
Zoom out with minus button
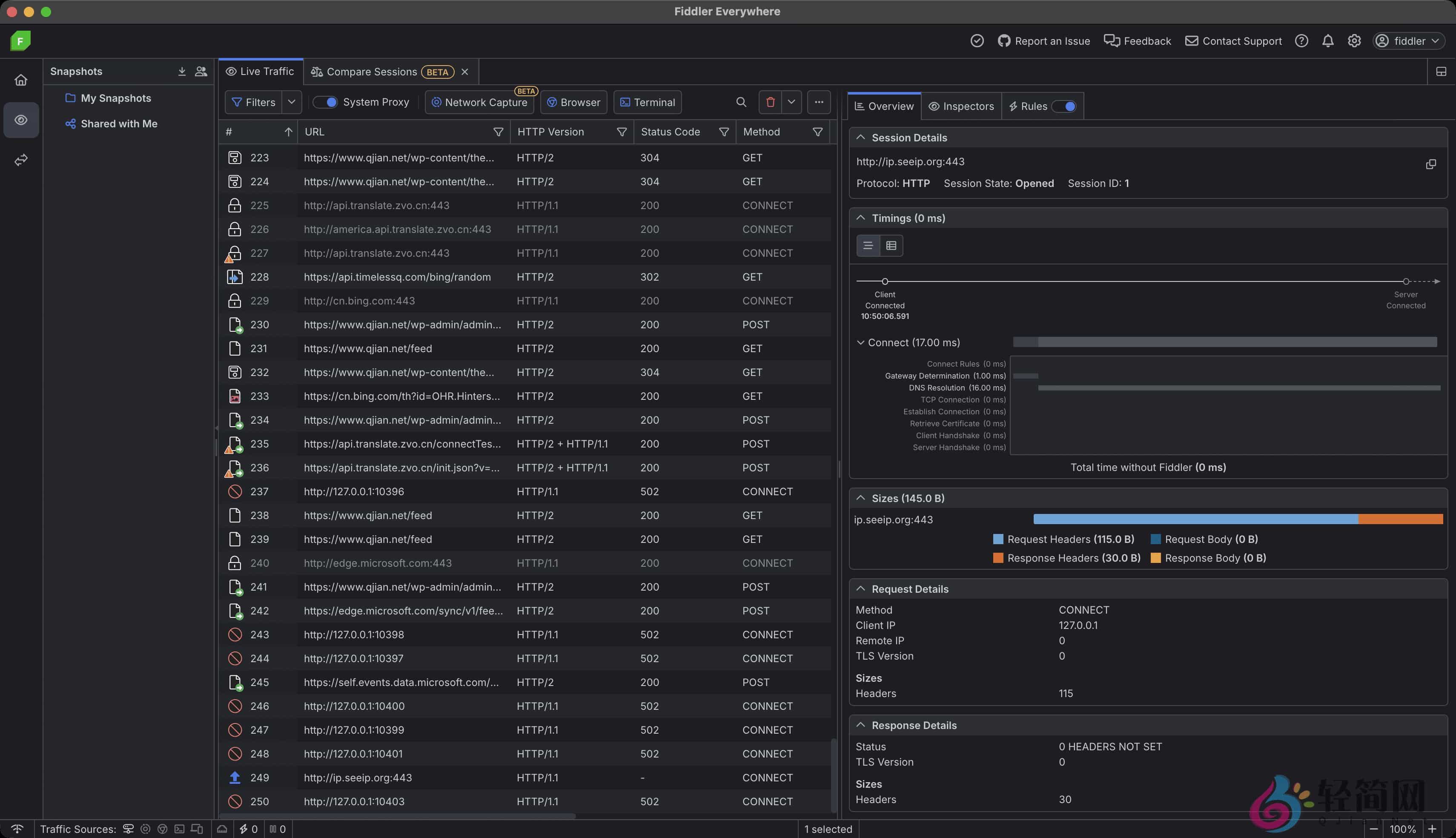(1374, 829)
